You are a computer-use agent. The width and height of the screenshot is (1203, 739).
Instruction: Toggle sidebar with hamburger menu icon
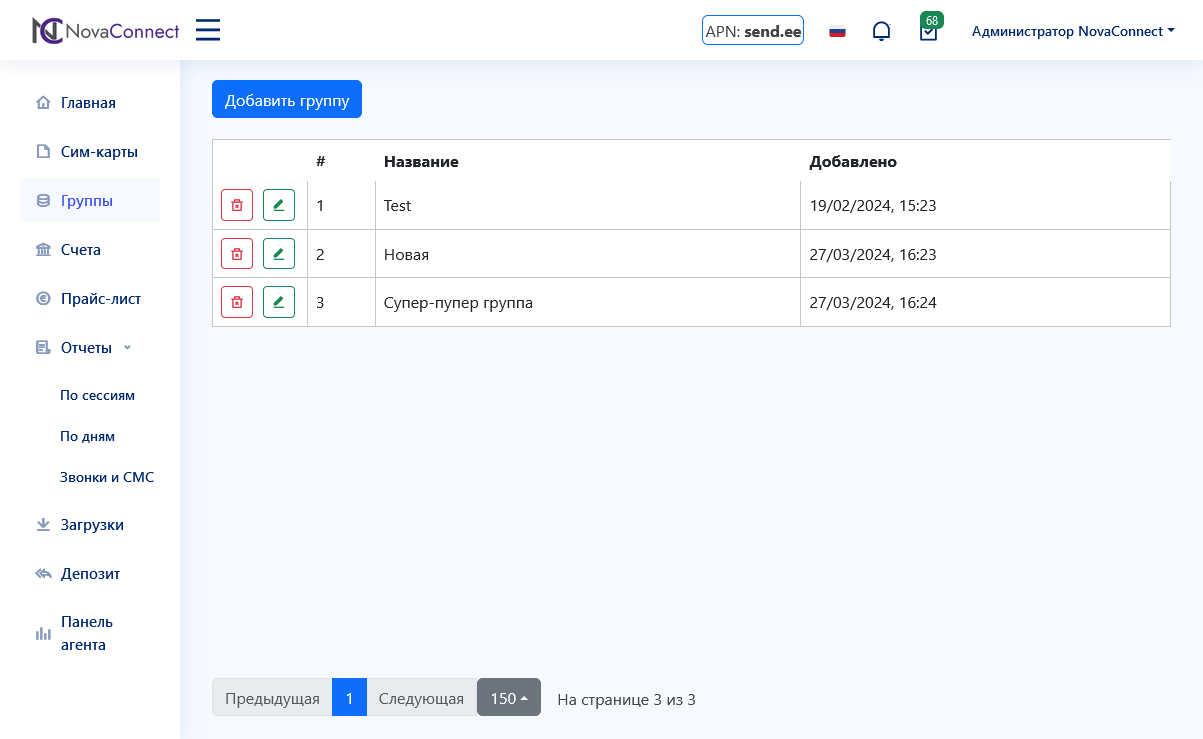coord(208,30)
